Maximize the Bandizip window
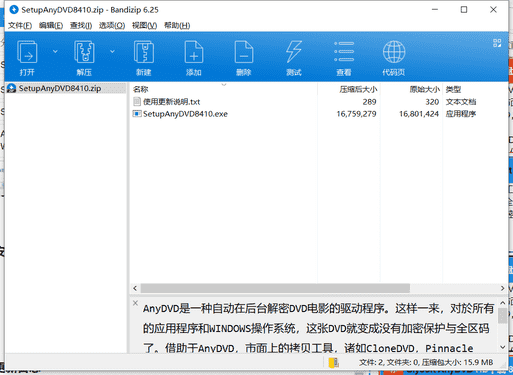513x375 pixels. [x=464, y=10]
